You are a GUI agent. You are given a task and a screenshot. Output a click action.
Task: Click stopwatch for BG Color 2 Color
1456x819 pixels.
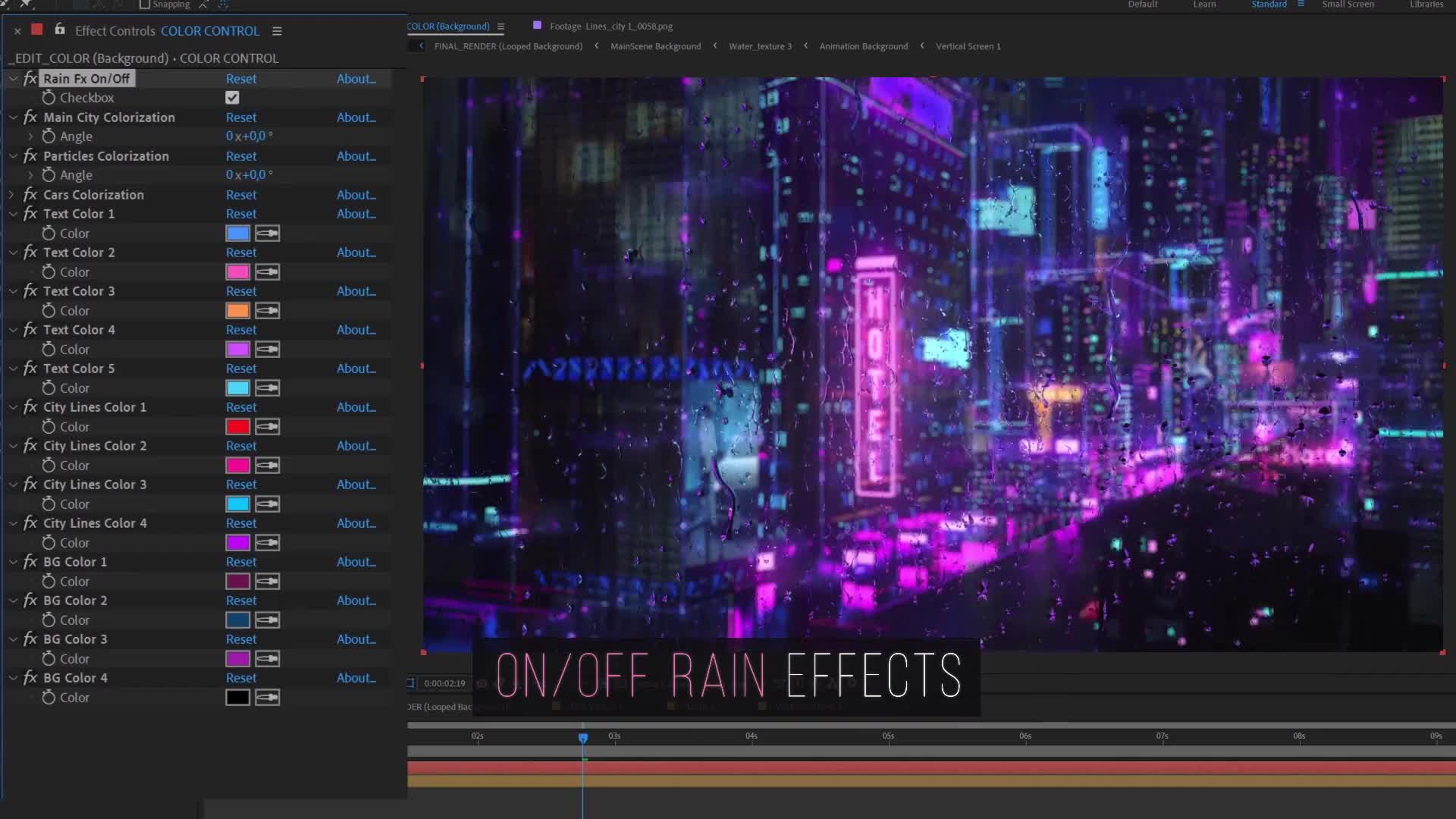click(x=49, y=620)
